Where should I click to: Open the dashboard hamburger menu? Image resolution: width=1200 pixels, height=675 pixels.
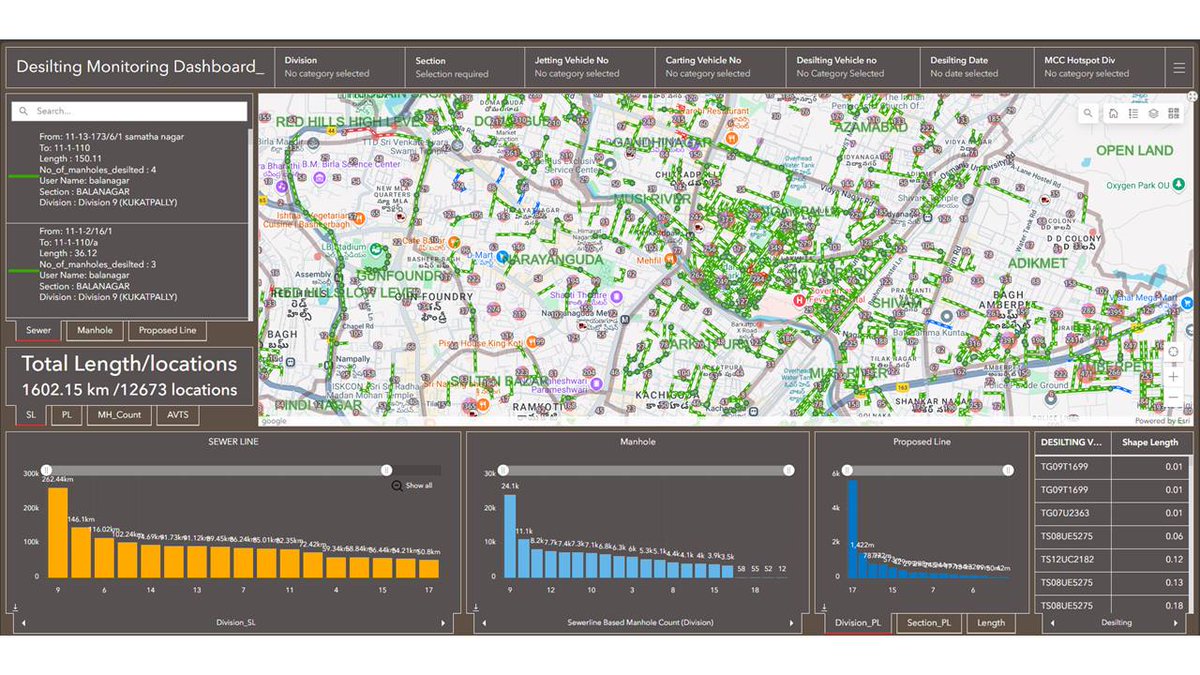1179,67
